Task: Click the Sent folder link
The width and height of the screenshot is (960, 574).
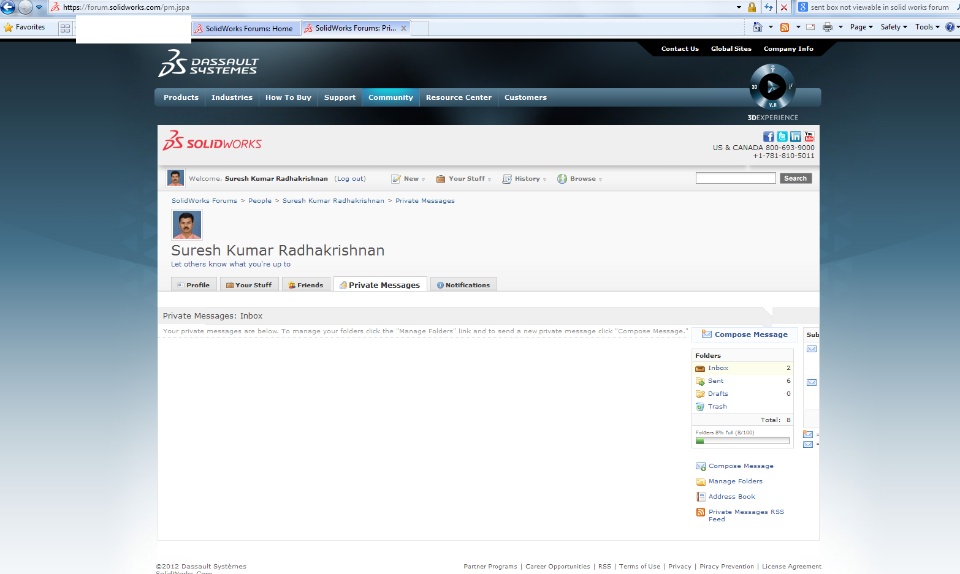Action: click(x=716, y=381)
